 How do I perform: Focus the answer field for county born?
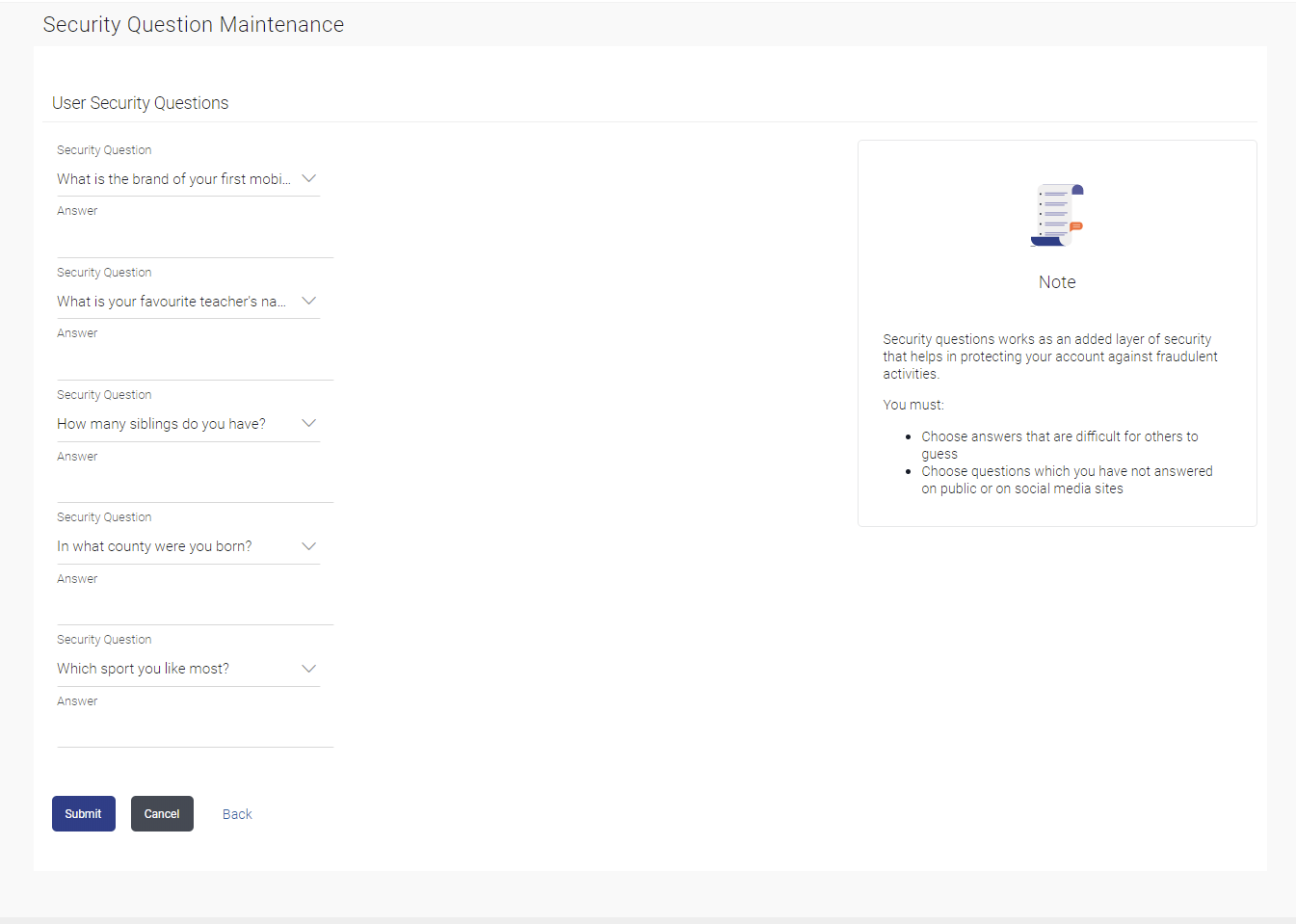pos(195,606)
